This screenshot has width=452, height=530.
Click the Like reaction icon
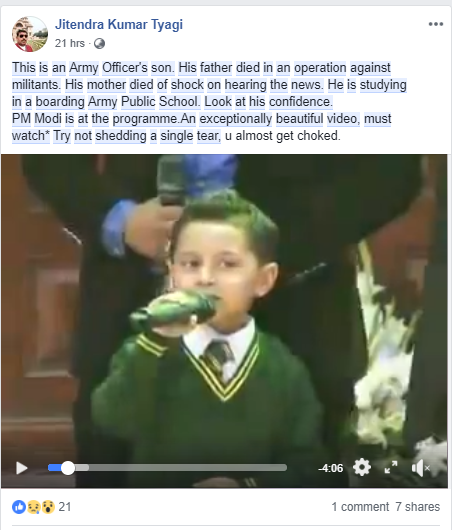tap(19, 507)
